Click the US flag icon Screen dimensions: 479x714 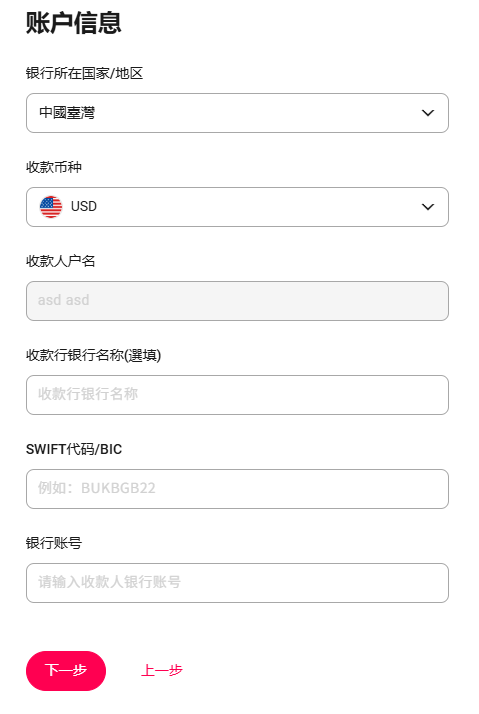point(51,207)
